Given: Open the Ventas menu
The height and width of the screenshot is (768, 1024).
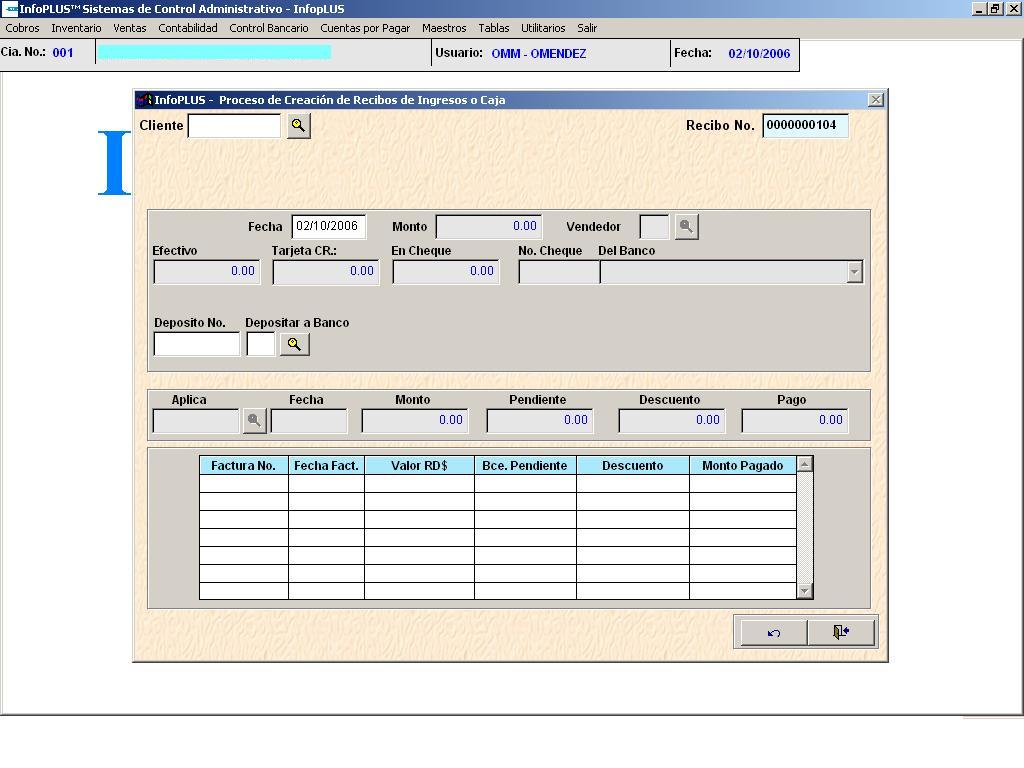Looking at the screenshot, I should click(129, 28).
